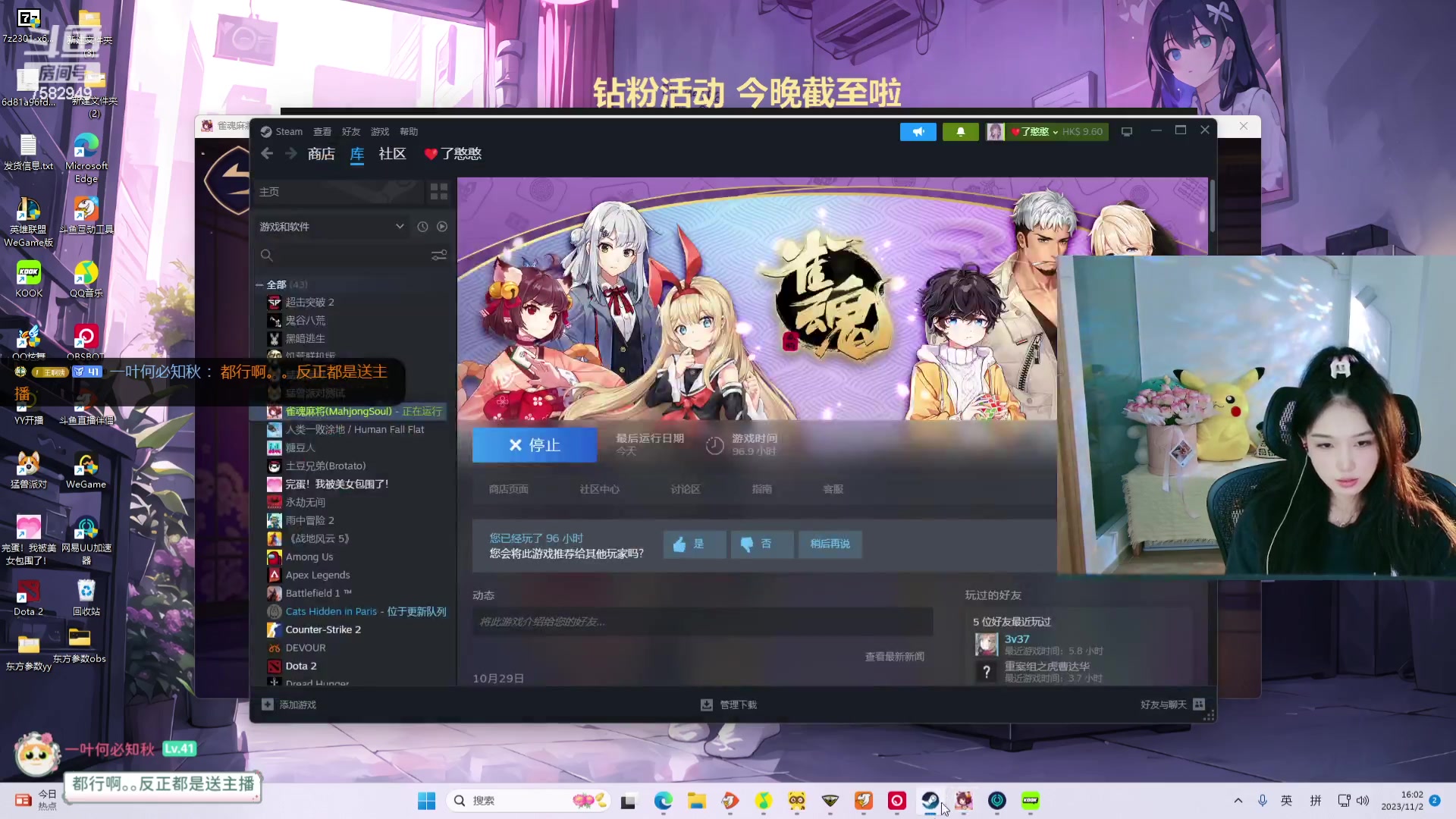Open QQ音乐 desktop shortcut
This screenshot has height=819, width=1456.
86,279
